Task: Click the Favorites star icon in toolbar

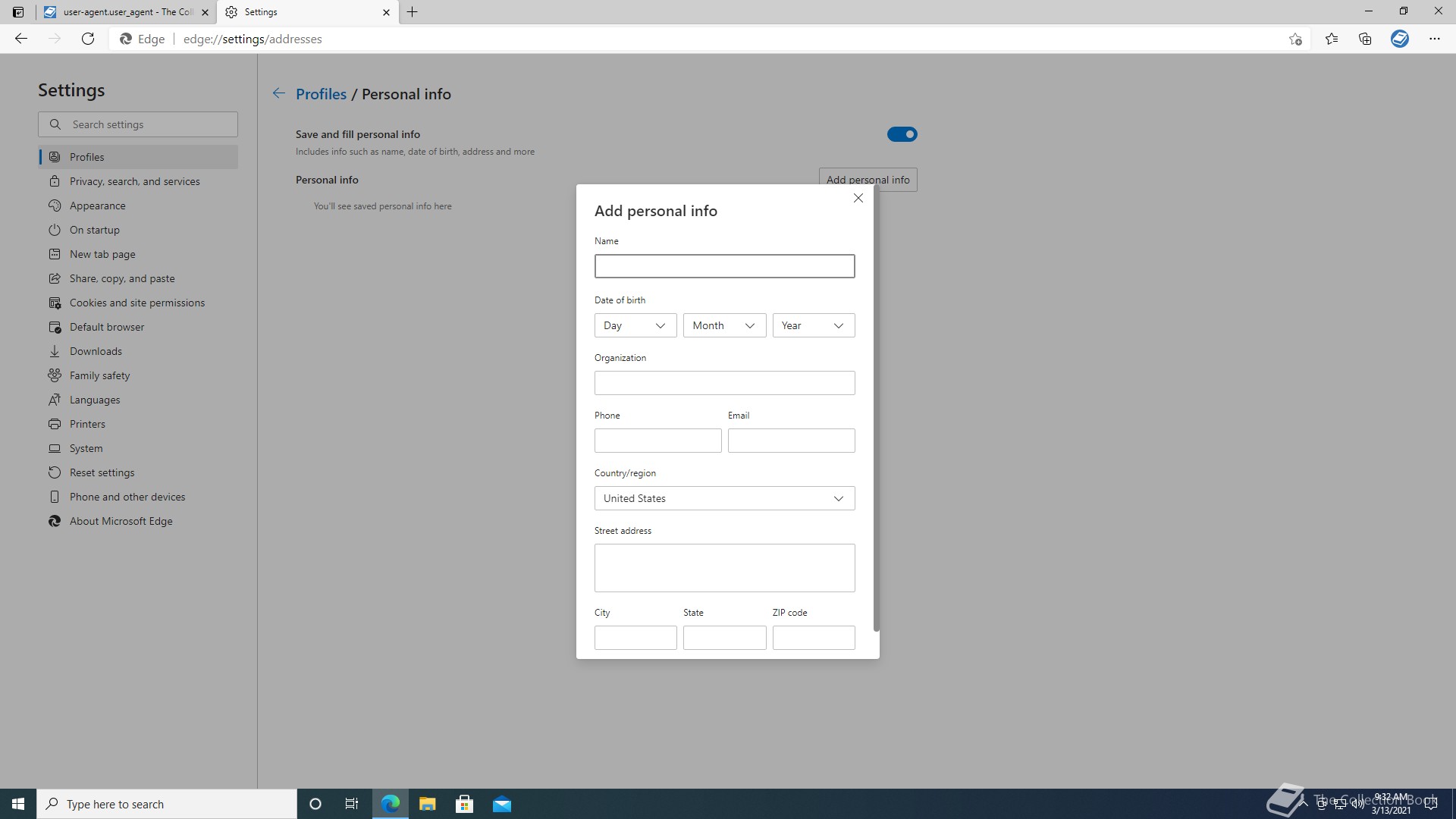Action: (1332, 39)
